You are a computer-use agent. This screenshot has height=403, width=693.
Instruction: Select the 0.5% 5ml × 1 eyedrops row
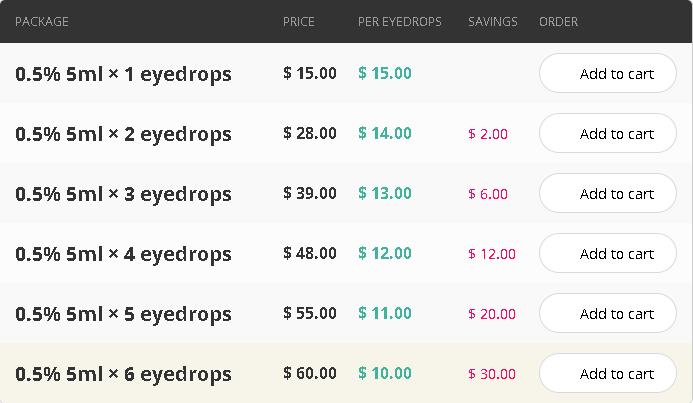tap(346, 73)
